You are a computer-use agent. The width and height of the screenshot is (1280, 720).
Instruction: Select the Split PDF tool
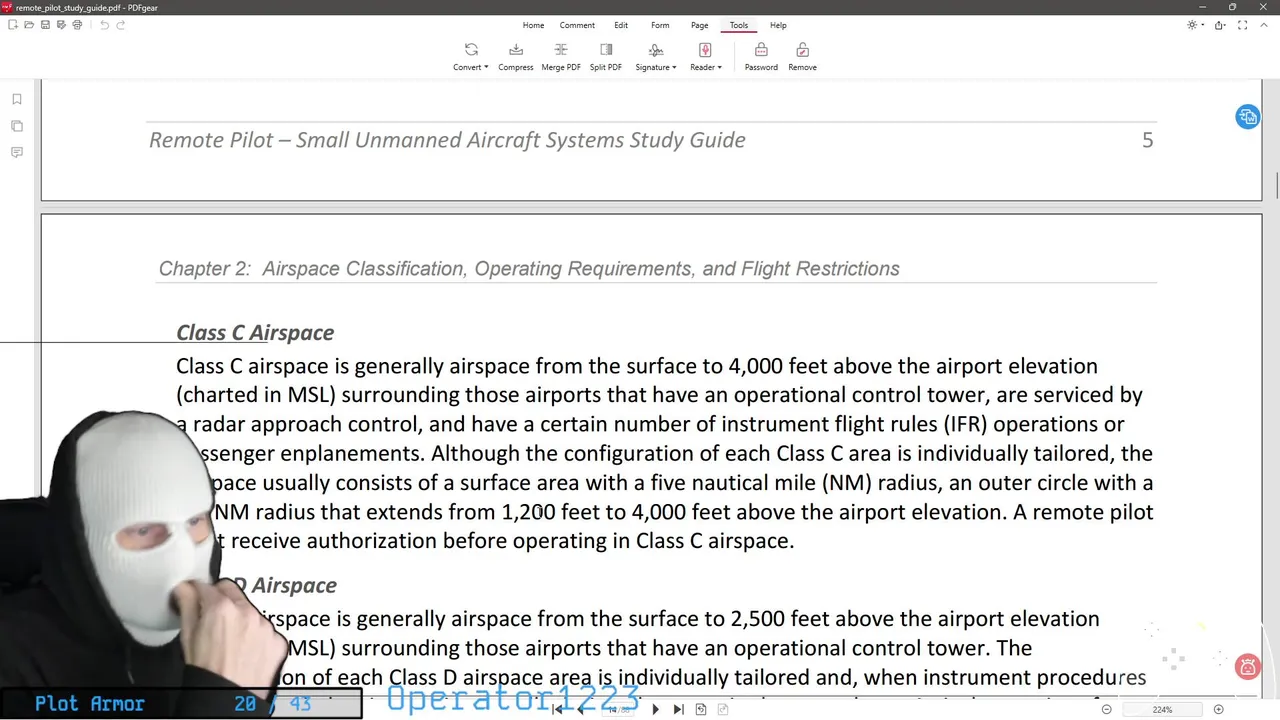606,57
